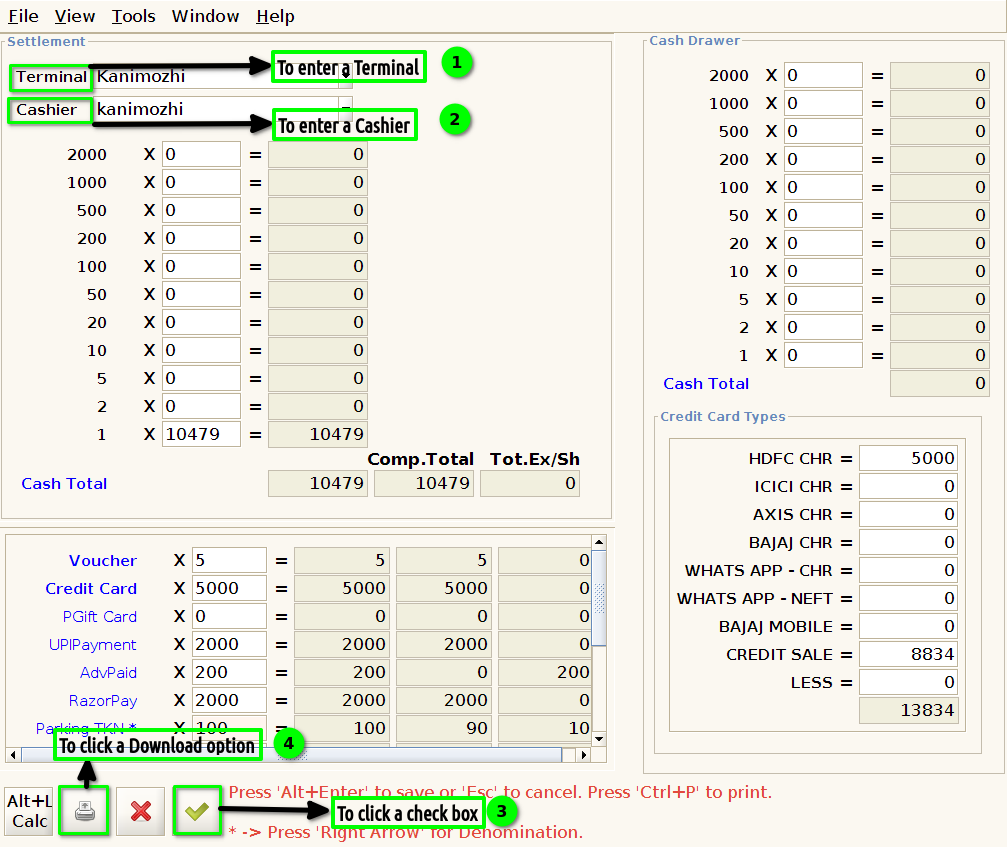Click the BAJAJ CHR amount field

[909, 543]
